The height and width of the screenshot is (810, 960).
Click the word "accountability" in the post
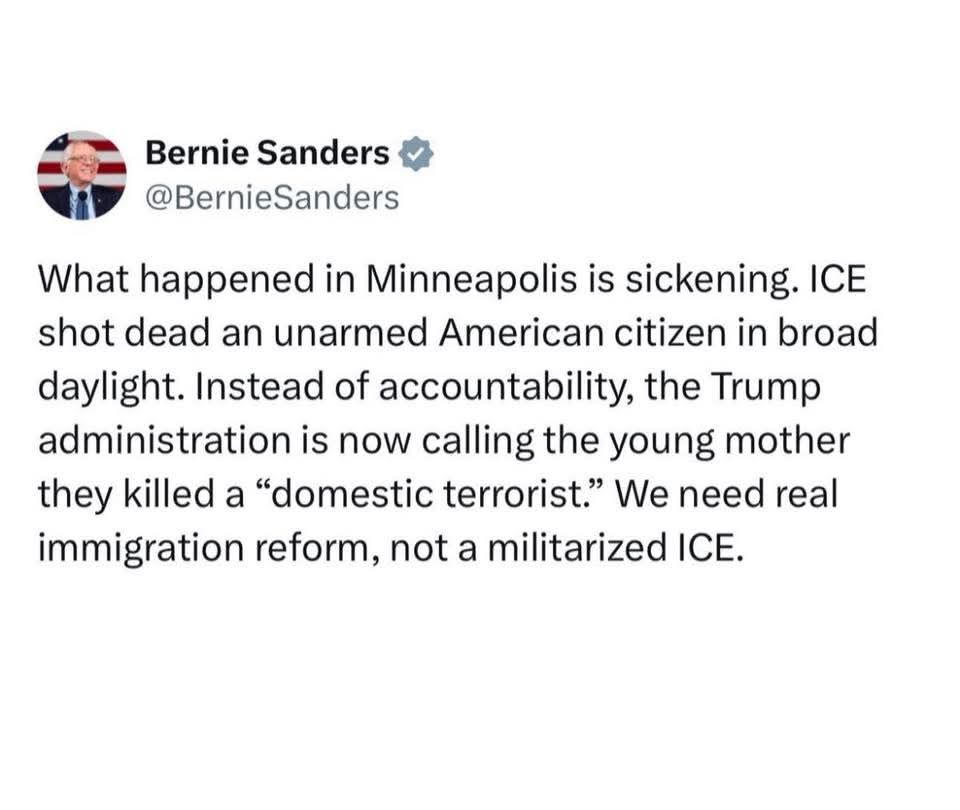(497, 388)
